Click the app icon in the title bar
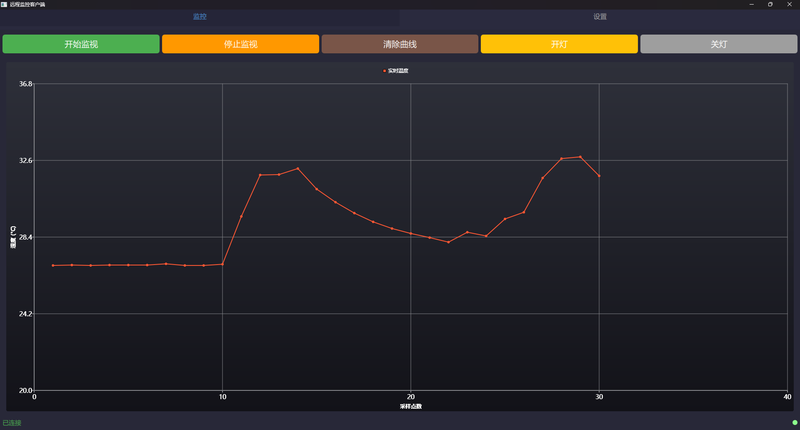Viewport: 800px width, 430px height. [x=4, y=4]
